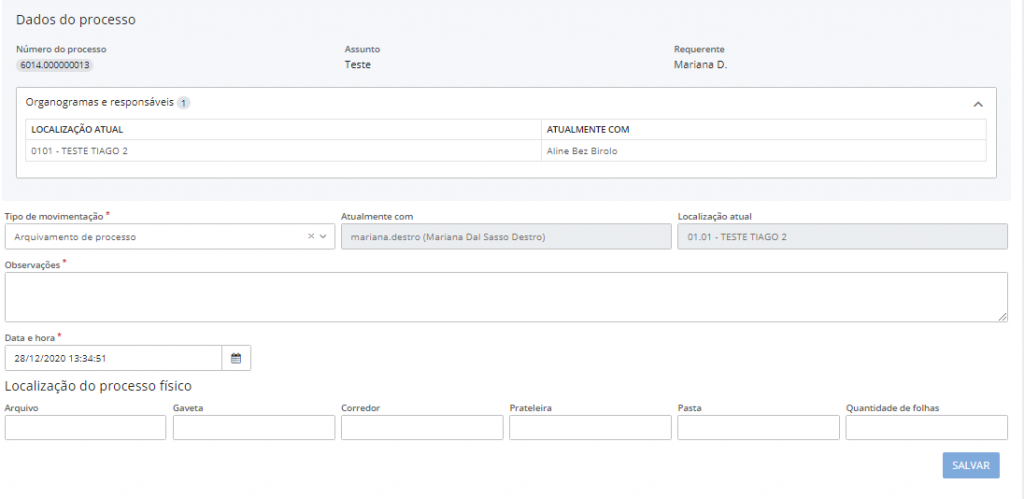Screen dimensions: 1024x499
Task: Collapse the Organogramas e responsáveis panel
Action: click(978, 103)
